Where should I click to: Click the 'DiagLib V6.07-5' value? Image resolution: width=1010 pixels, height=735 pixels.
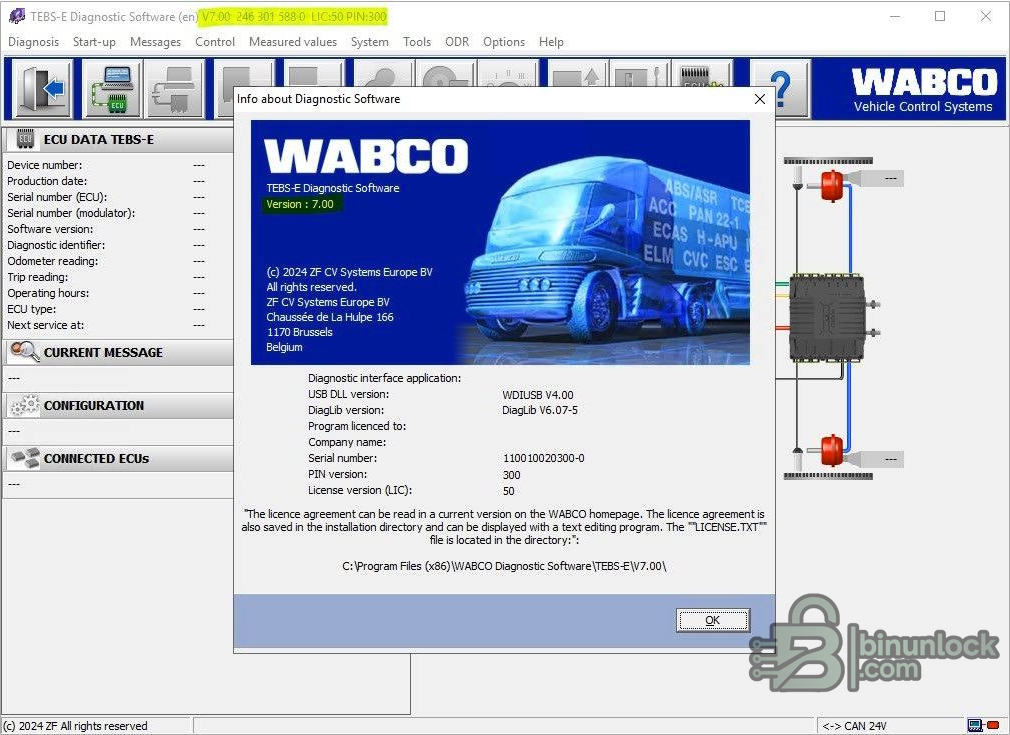(x=540, y=410)
